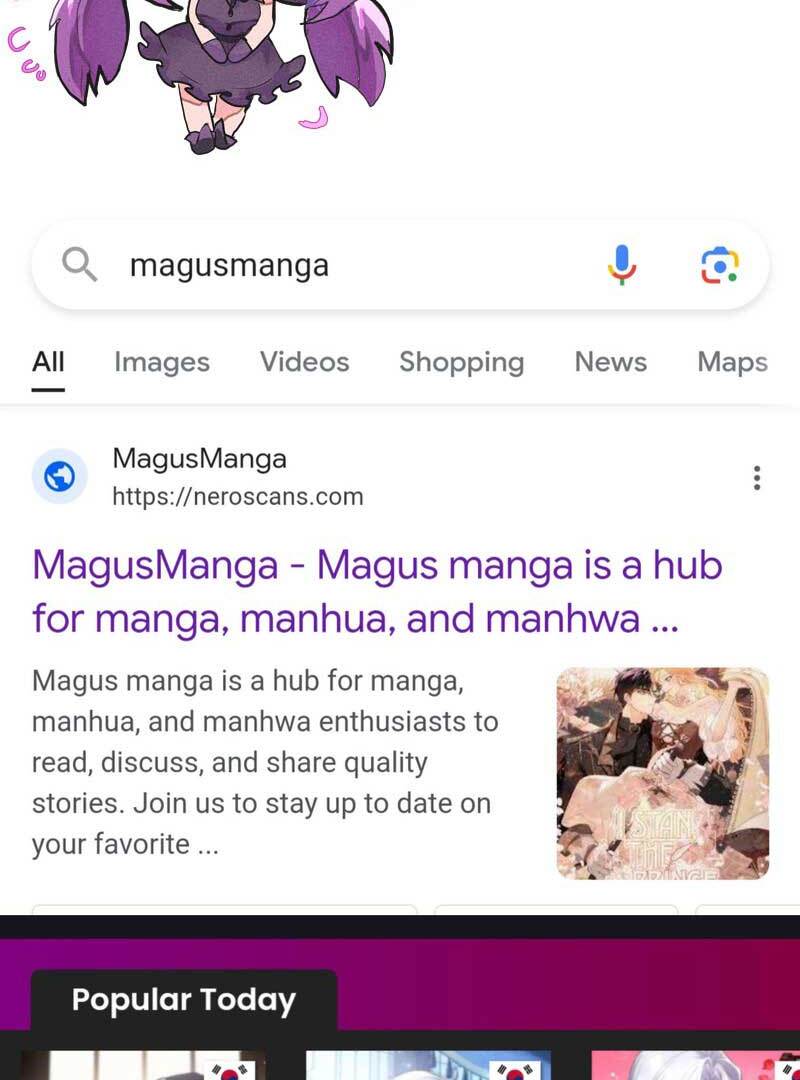
Task: Open the first Popular Today cover thumbnail
Action: point(143,1066)
